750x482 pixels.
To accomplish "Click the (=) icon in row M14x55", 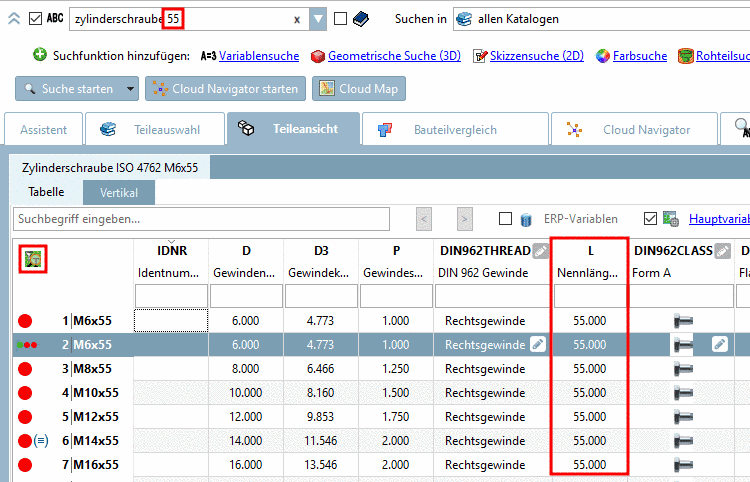I will (x=41, y=440).
